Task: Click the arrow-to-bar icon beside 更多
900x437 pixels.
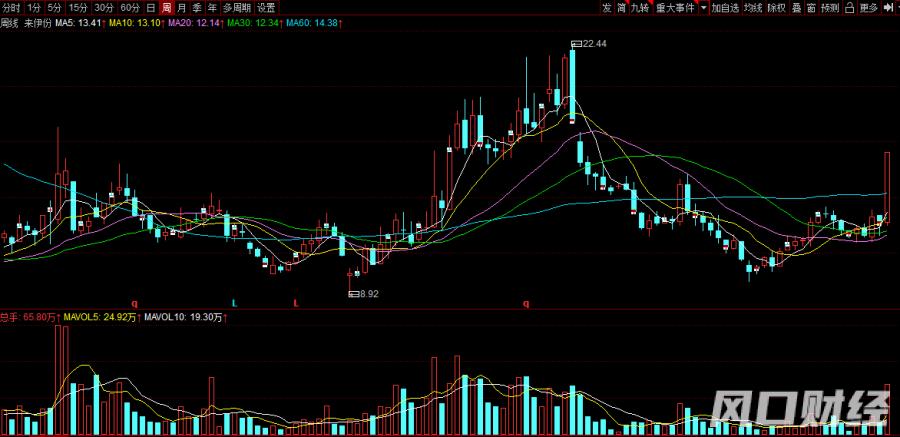Action: pos(890,8)
